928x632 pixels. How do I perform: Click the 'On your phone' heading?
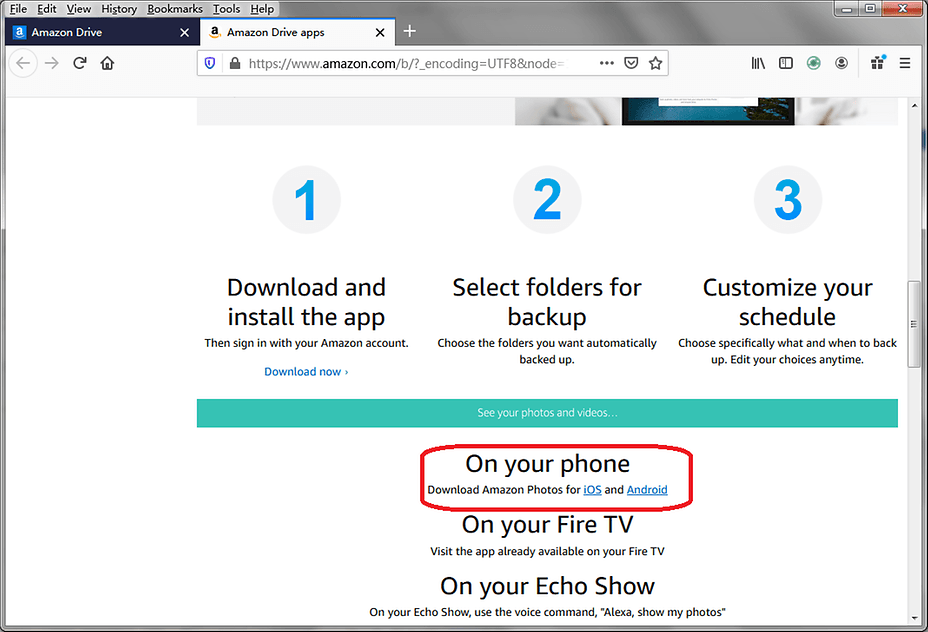tap(547, 464)
